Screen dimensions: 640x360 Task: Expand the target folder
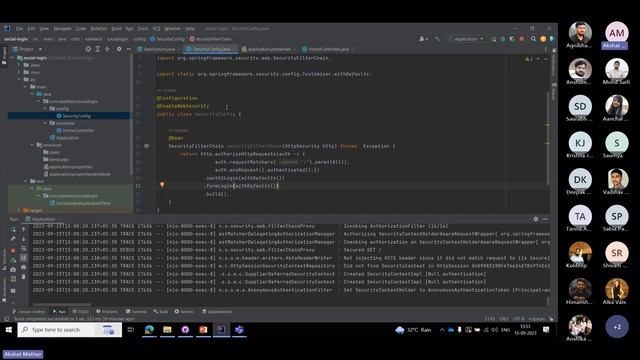pos(19,210)
